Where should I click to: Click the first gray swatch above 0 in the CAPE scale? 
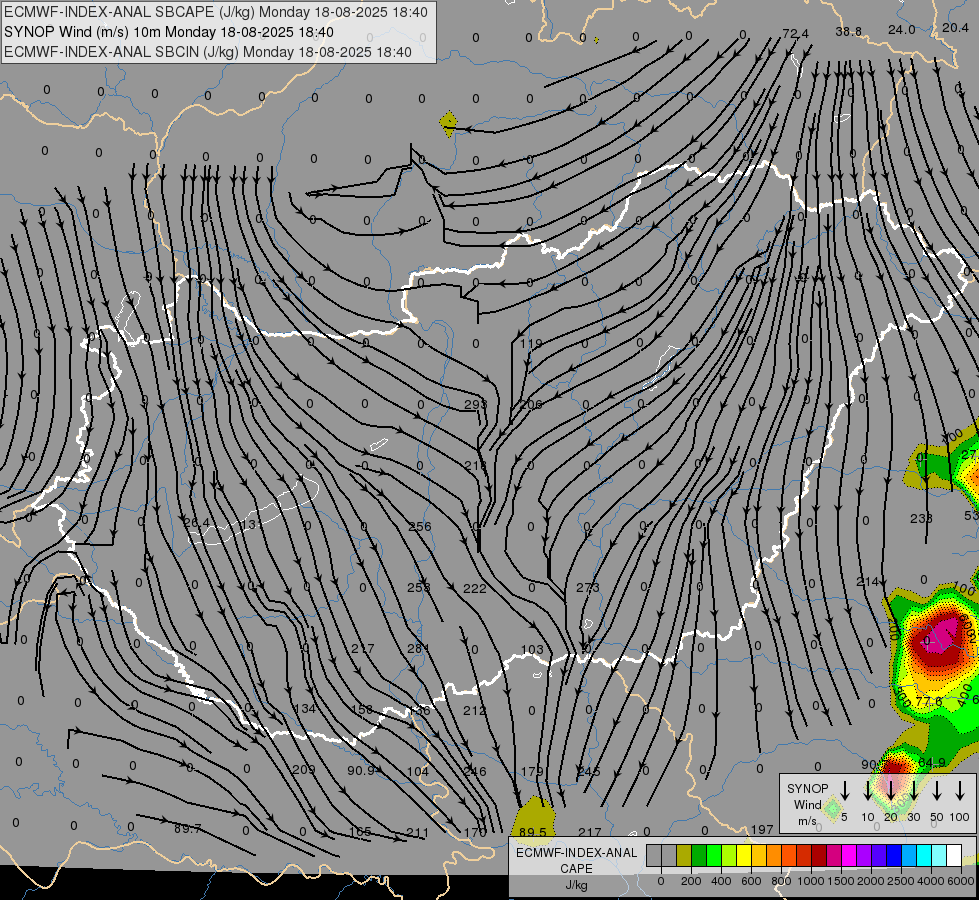(x=654, y=856)
